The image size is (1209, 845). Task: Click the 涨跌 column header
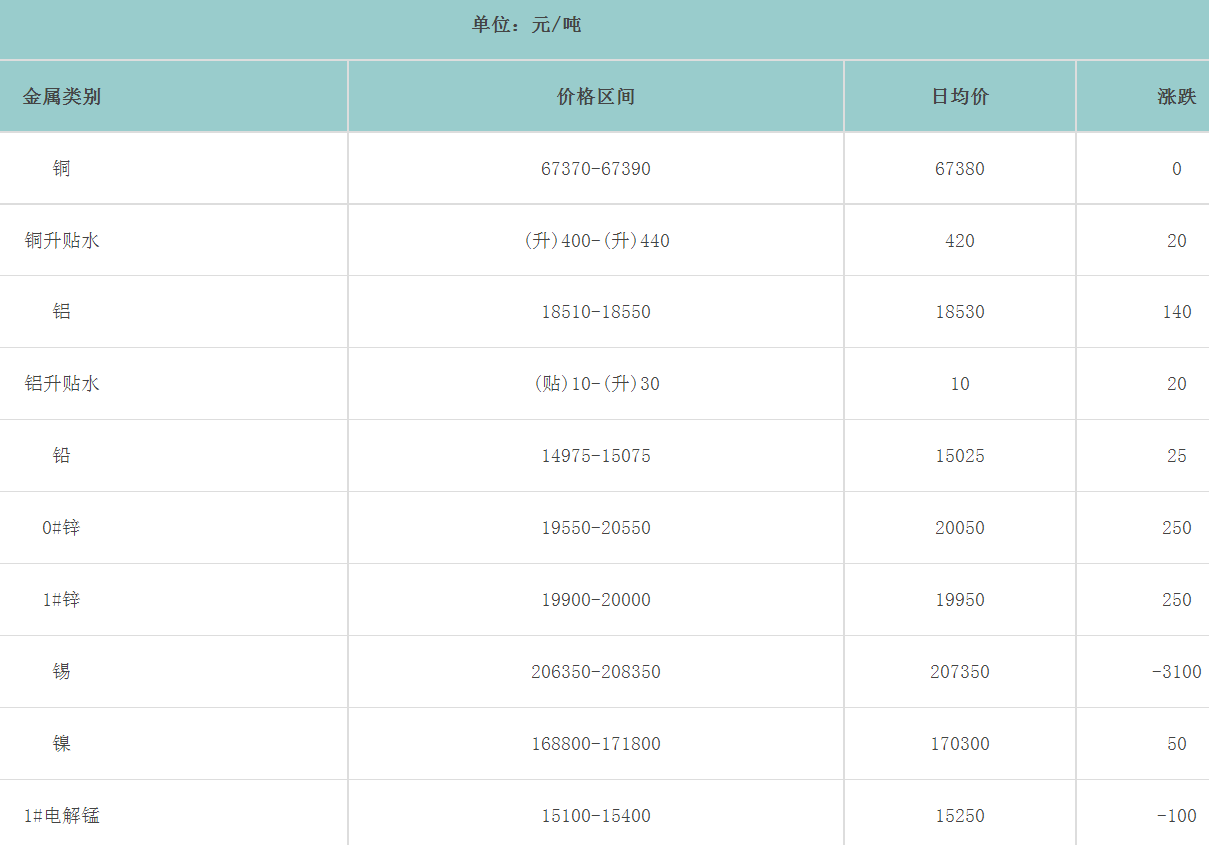tap(1176, 97)
